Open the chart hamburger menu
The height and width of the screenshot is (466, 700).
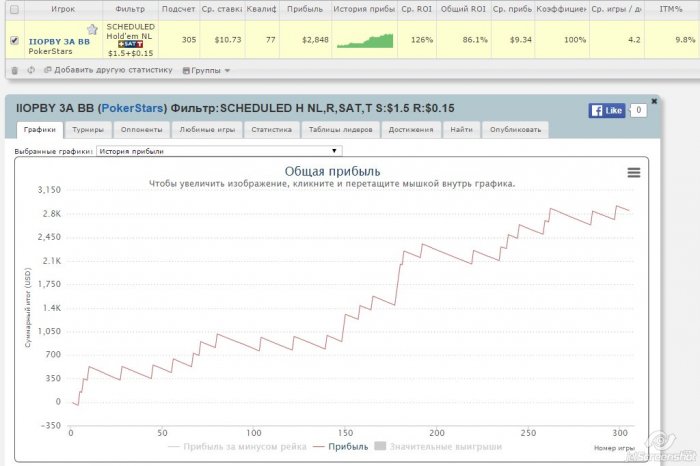634,173
